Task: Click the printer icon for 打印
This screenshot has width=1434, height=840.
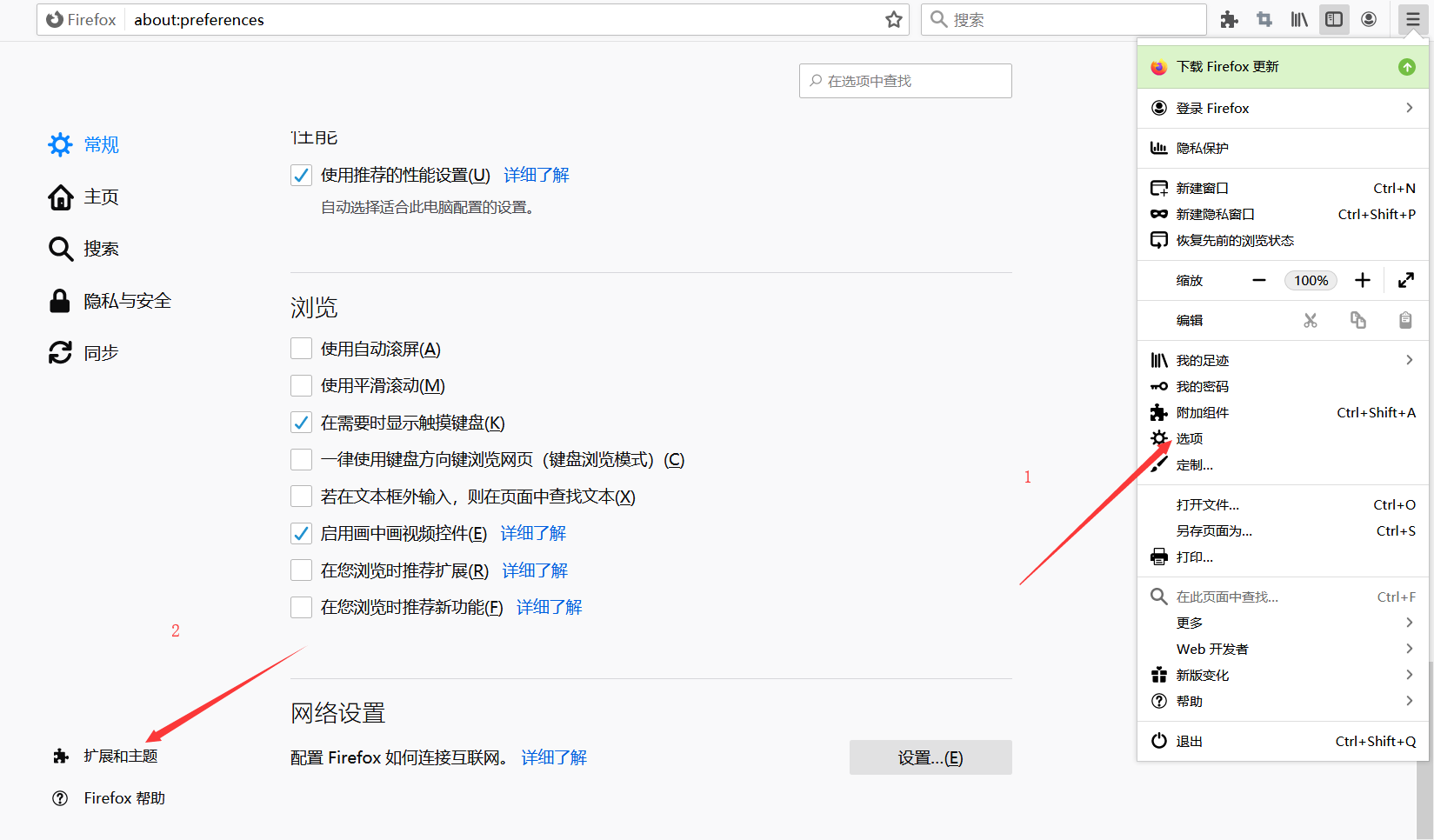Action: click(x=1159, y=557)
